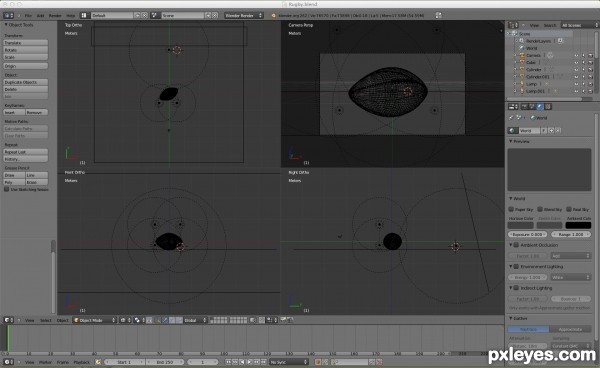Enable the Blend Sky checkbox
The width and height of the screenshot is (600, 368).
click(x=540, y=209)
